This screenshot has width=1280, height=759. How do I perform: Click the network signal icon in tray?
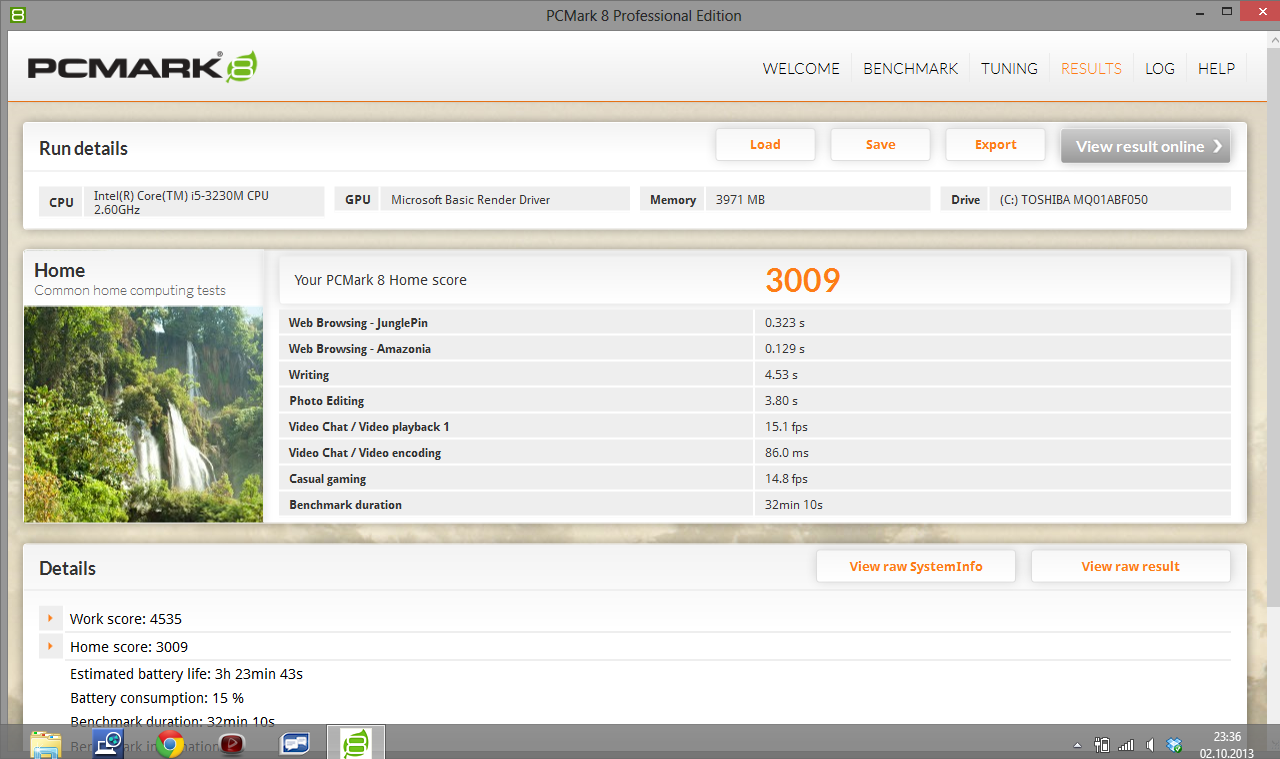pyautogui.click(x=1126, y=745)
